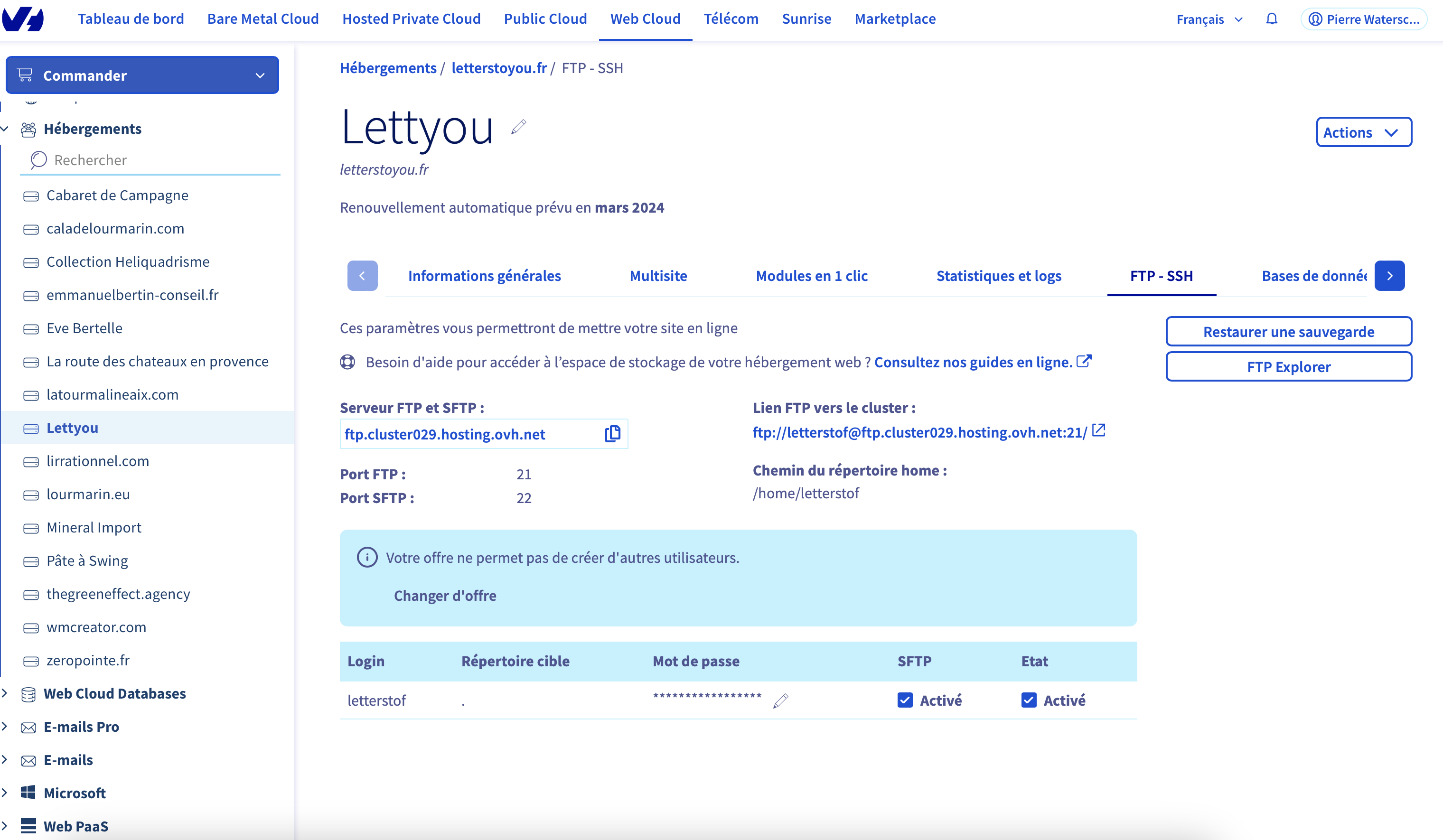Copy the FTP server address

(612, 434)
